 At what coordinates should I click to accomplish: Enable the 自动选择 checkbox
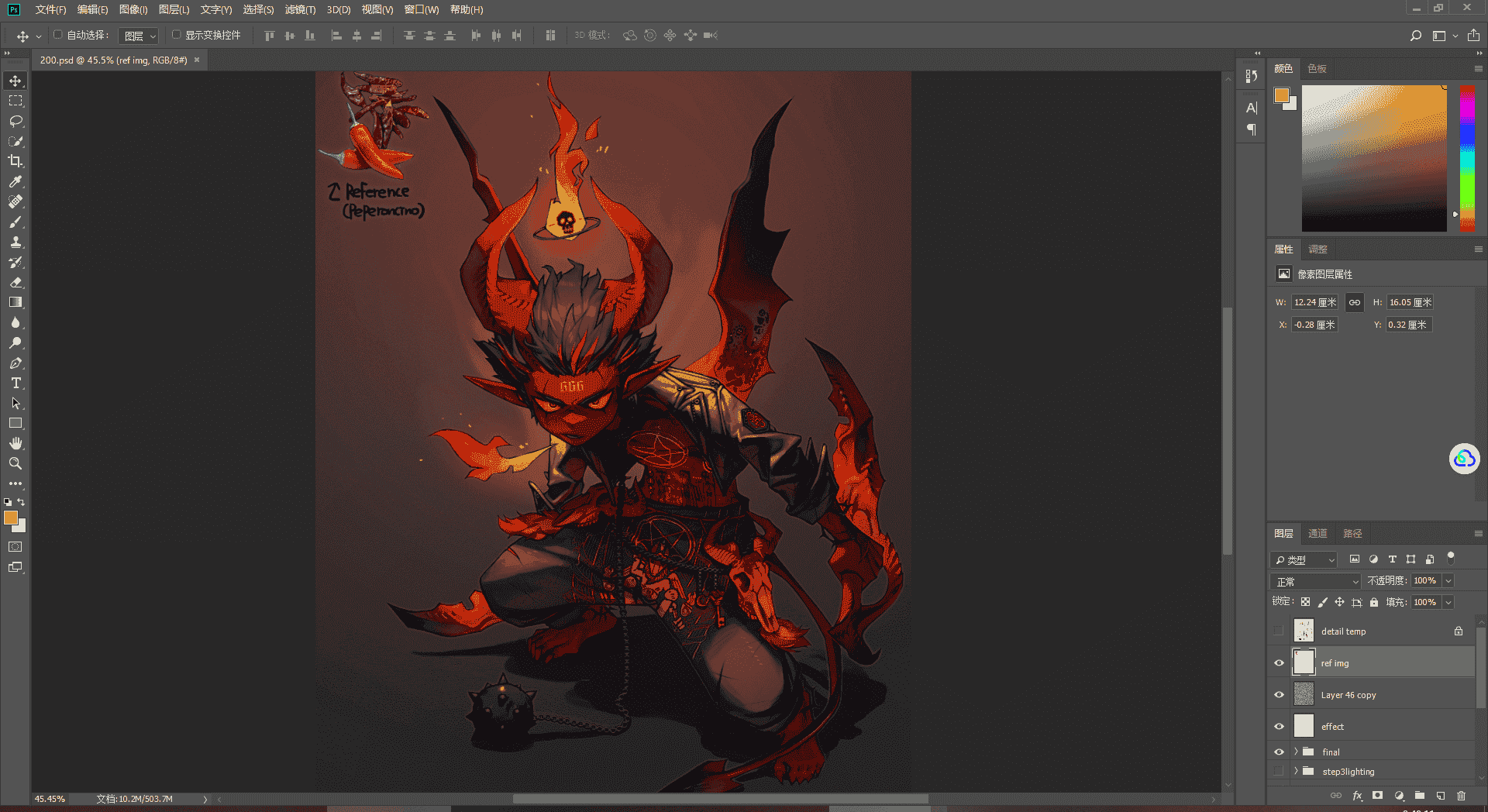click(x=58, y=35)
